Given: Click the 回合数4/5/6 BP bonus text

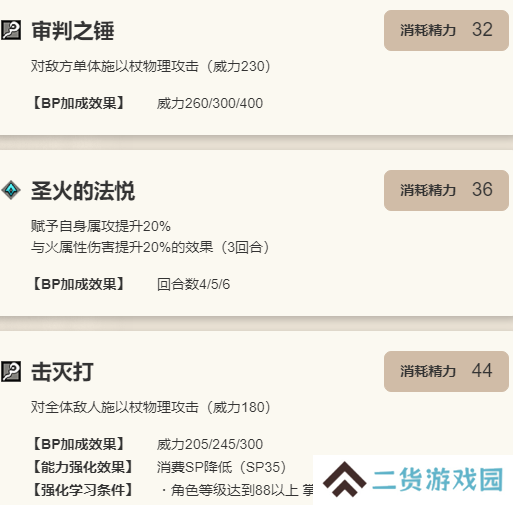Looking at the screenshot, I should (193, 284).
